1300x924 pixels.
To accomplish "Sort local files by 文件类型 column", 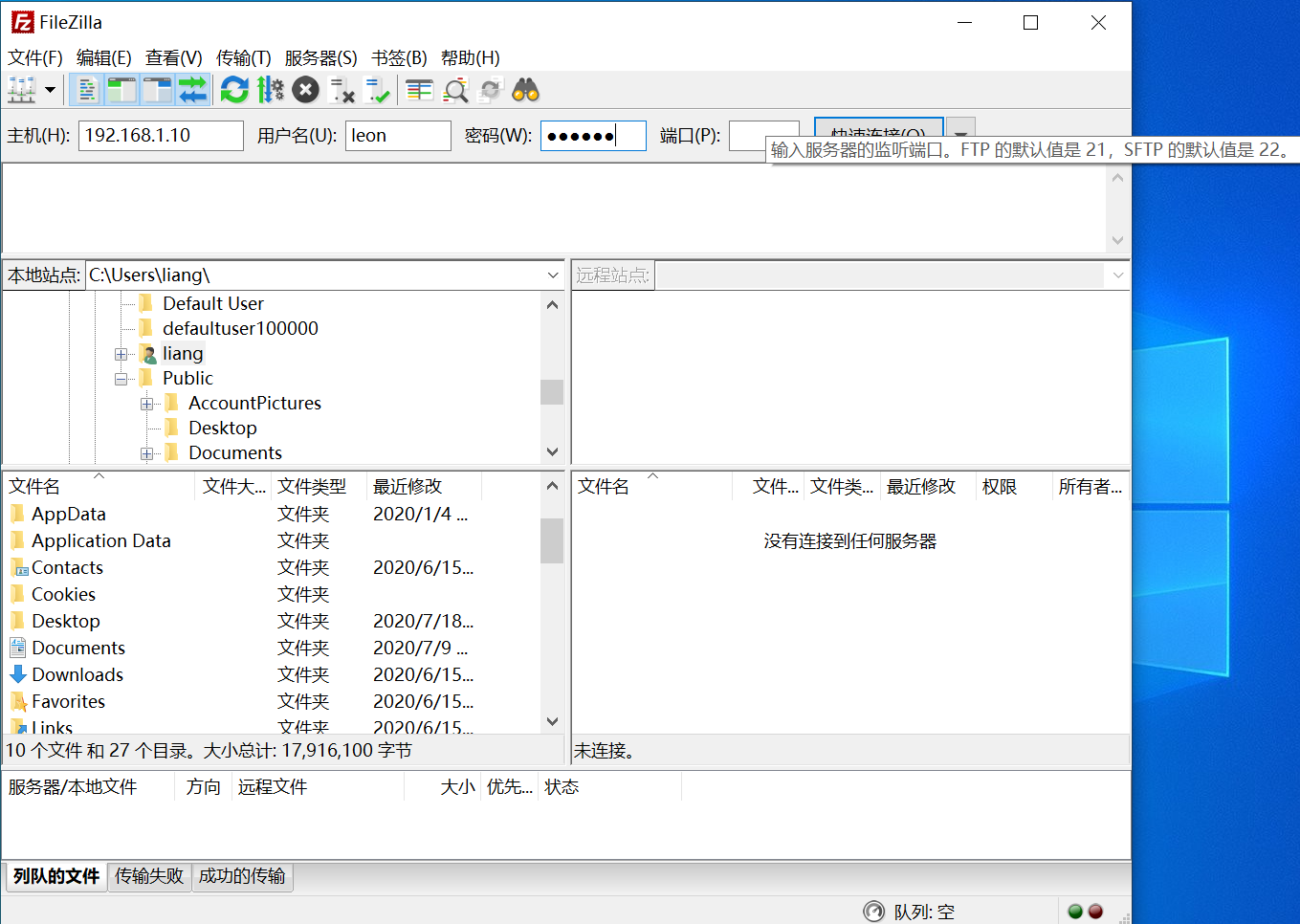I will point(319,486).
